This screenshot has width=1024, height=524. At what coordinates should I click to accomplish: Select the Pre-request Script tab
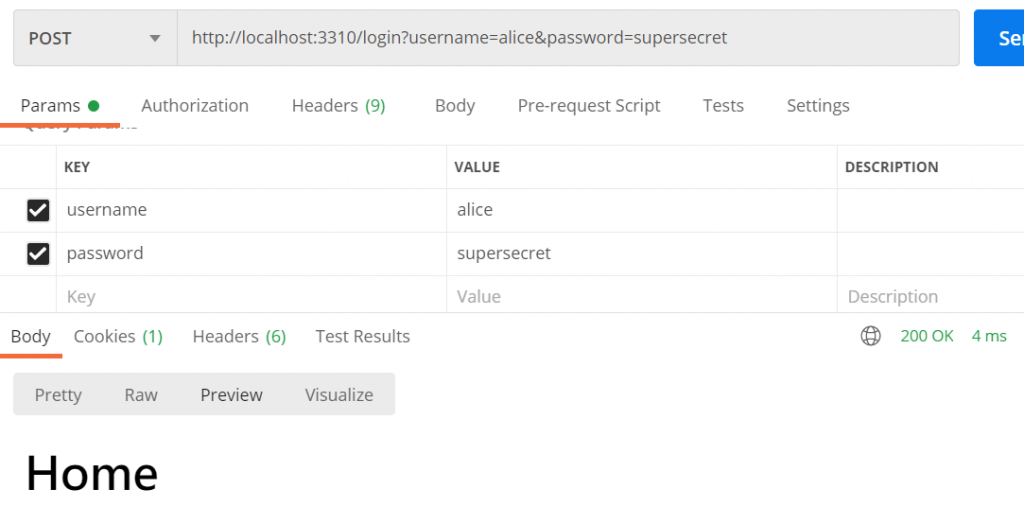point(589,106)
